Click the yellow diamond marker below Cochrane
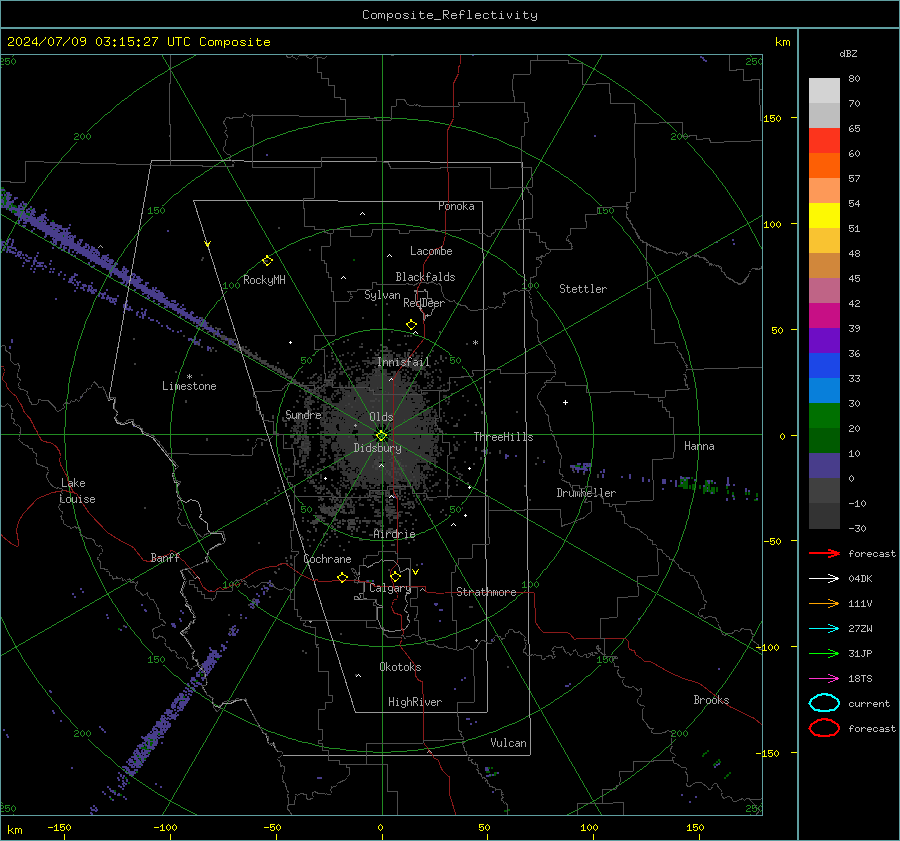The image size is (900, 841). (x=343, y=578)
